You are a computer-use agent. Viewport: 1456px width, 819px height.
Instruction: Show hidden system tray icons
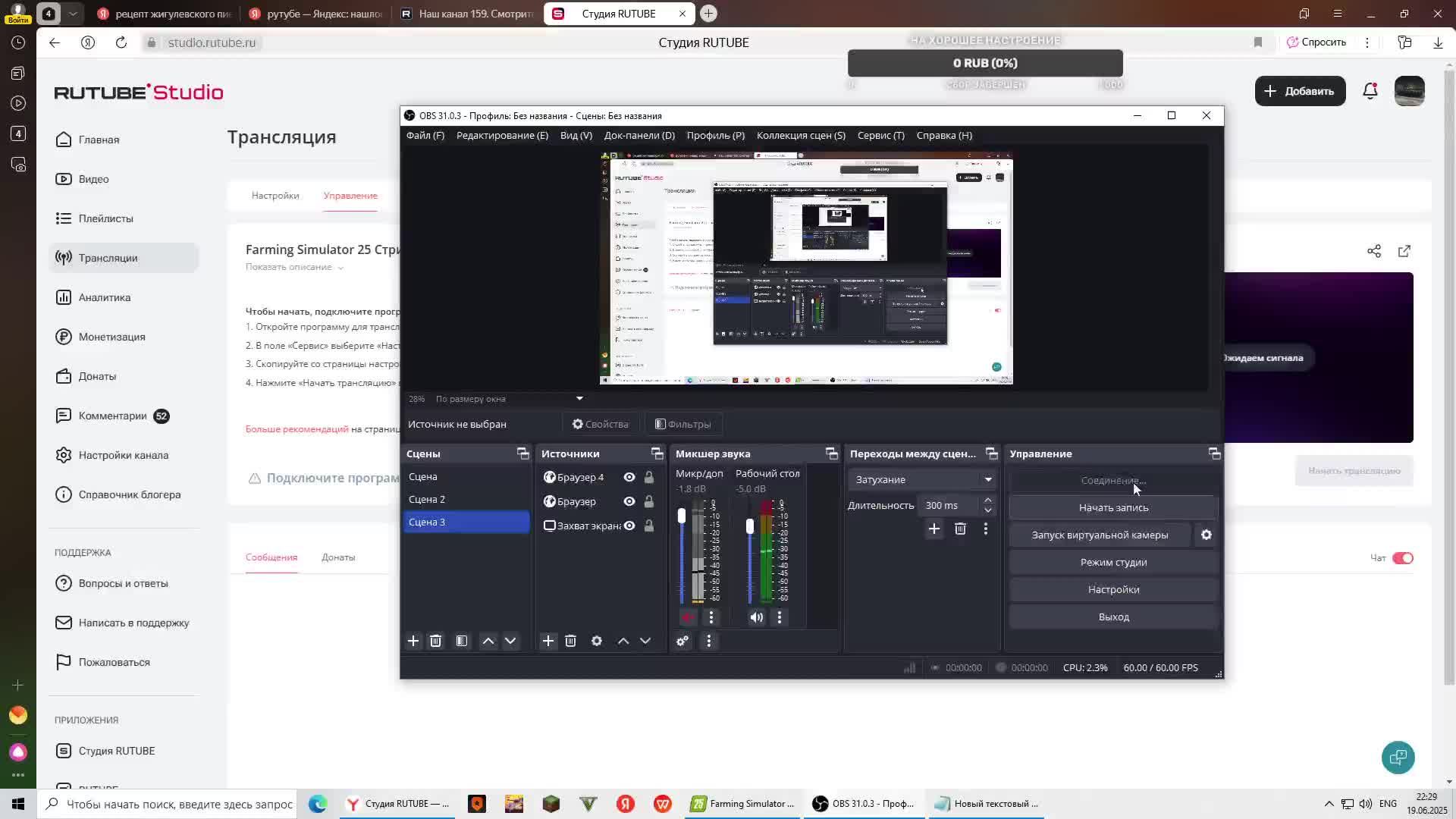coord(1329,804)
